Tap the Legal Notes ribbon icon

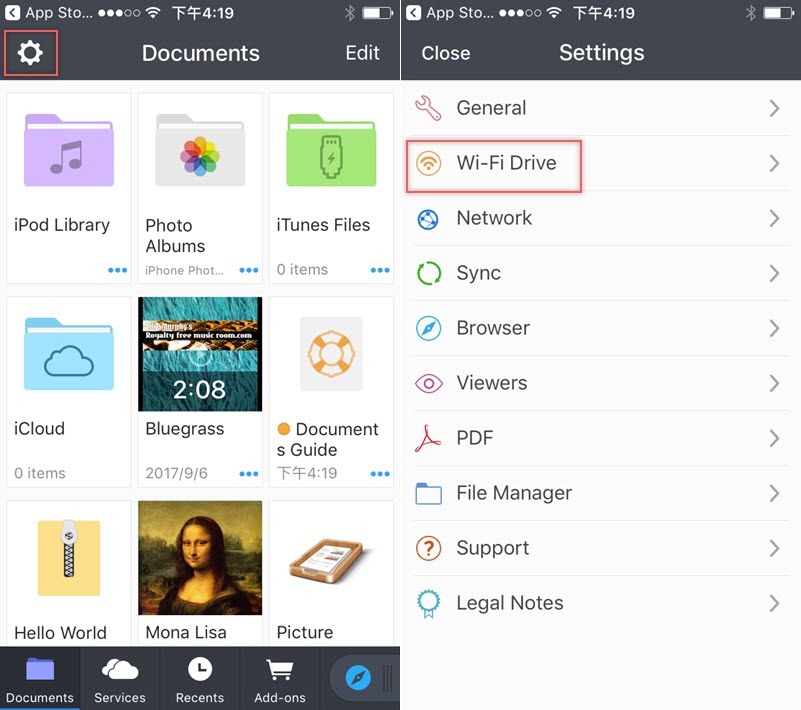click(428, 604)
